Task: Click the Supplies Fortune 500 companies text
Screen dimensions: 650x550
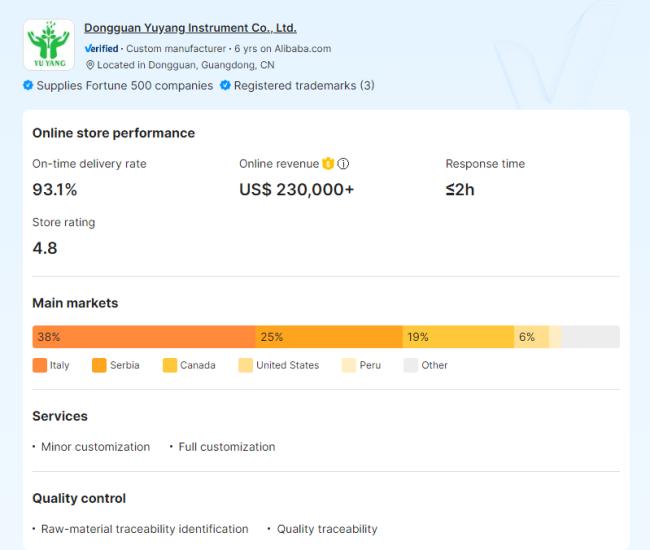Action: pos(124,86)
